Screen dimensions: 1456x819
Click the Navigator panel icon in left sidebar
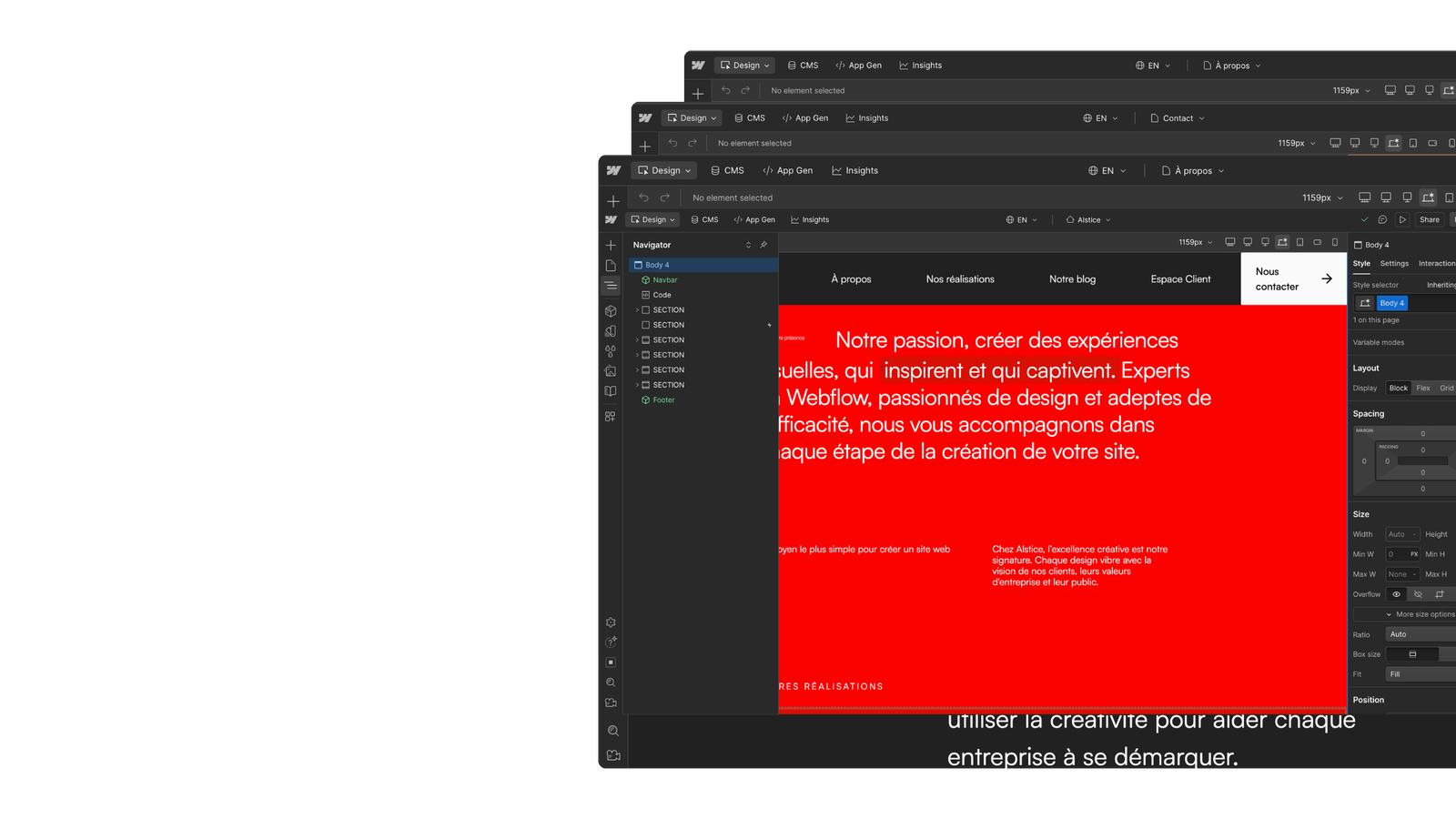point(611,286)
